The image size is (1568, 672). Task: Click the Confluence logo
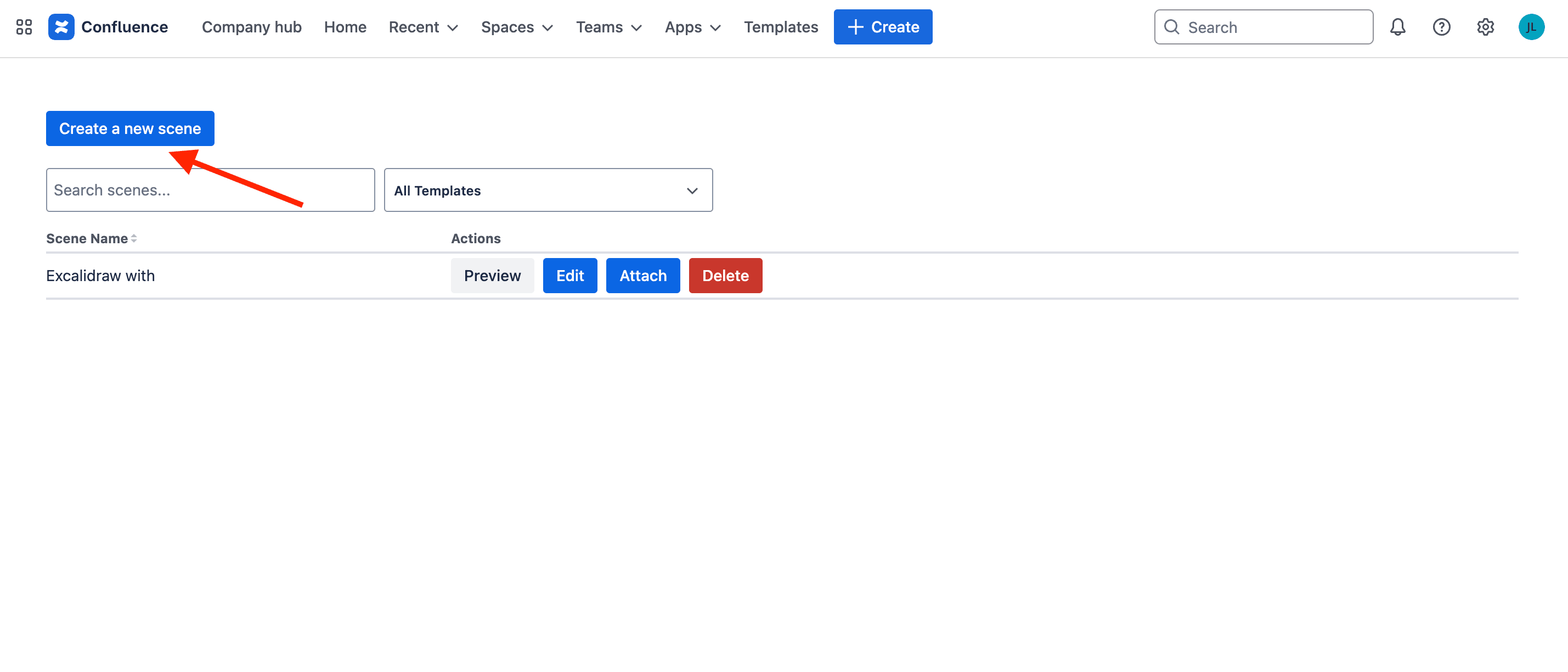tap(108, 27)
